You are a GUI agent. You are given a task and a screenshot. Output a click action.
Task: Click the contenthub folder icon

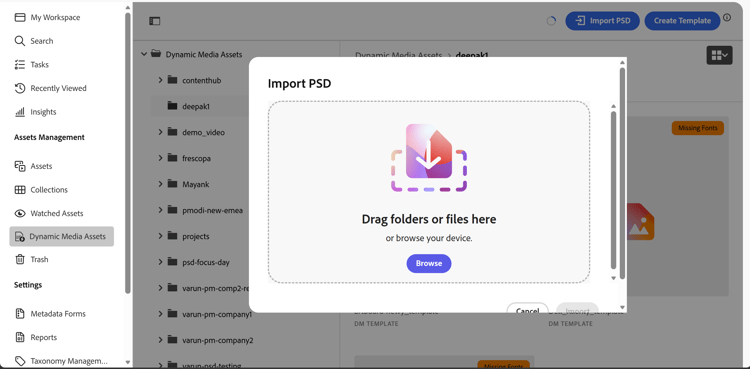(x=173, y=80)
